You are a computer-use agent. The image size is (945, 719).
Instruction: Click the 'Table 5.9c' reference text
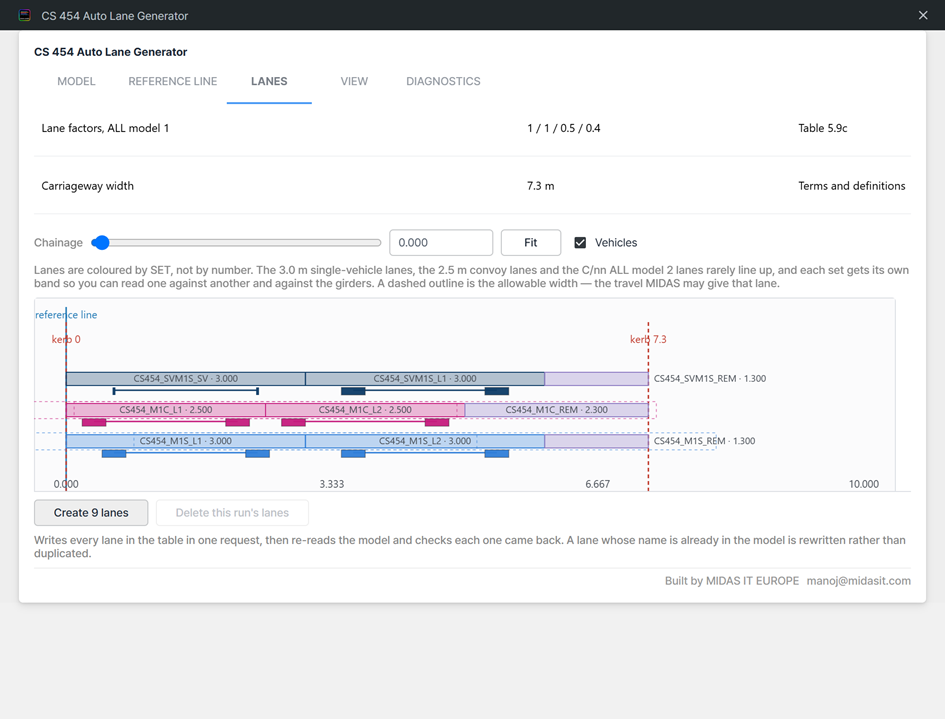[823, 128]
